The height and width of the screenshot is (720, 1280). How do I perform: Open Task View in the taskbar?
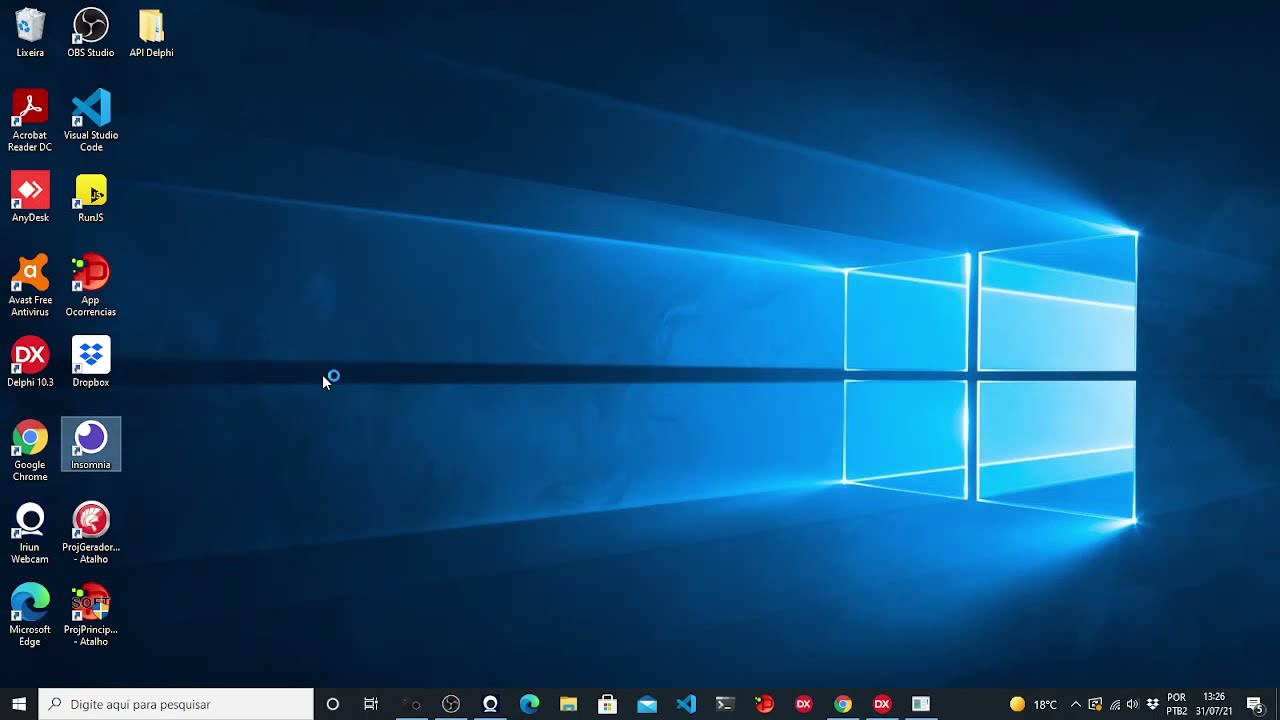point(371,704)
